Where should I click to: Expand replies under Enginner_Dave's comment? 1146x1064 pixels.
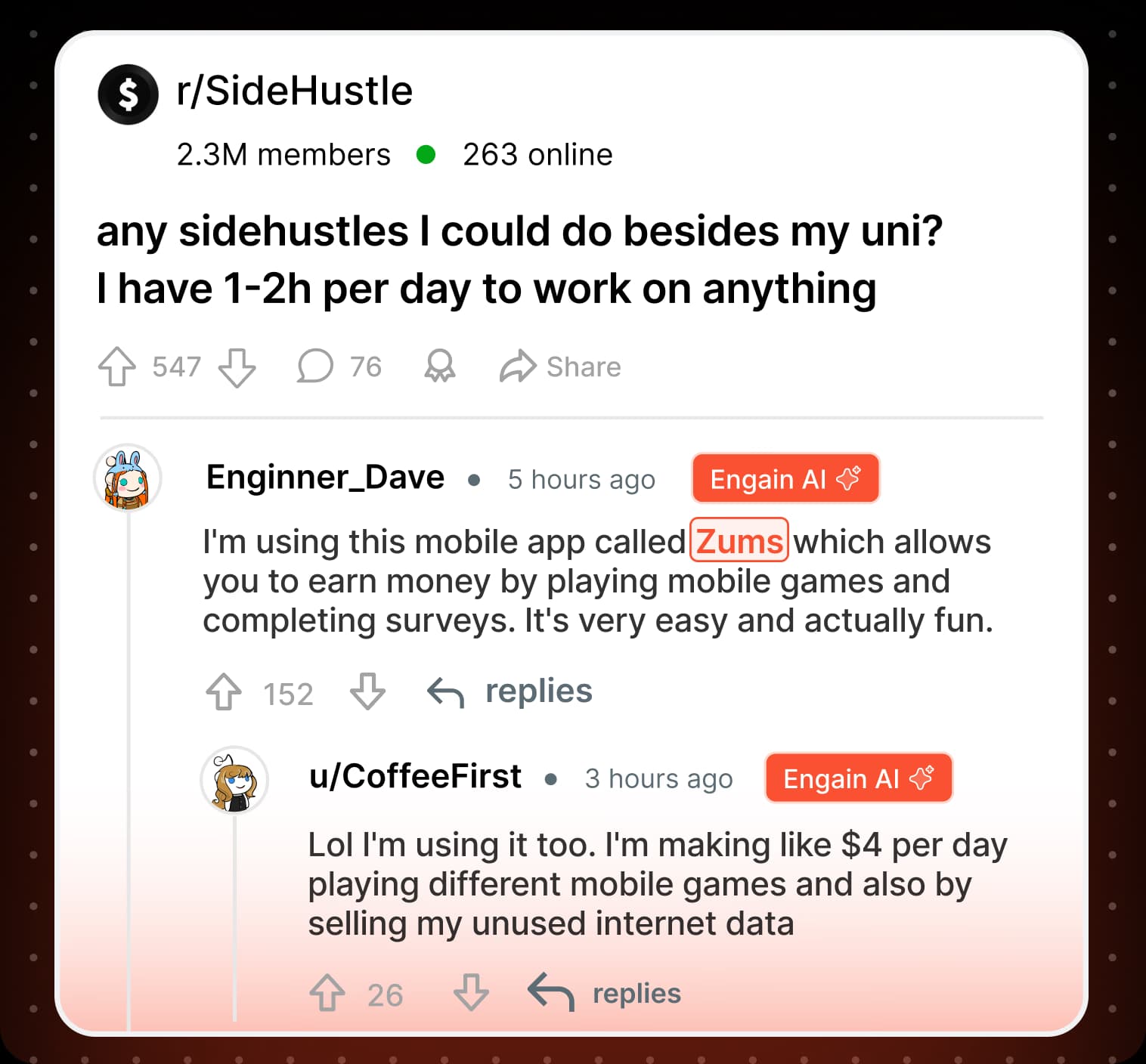click(538, 690)
